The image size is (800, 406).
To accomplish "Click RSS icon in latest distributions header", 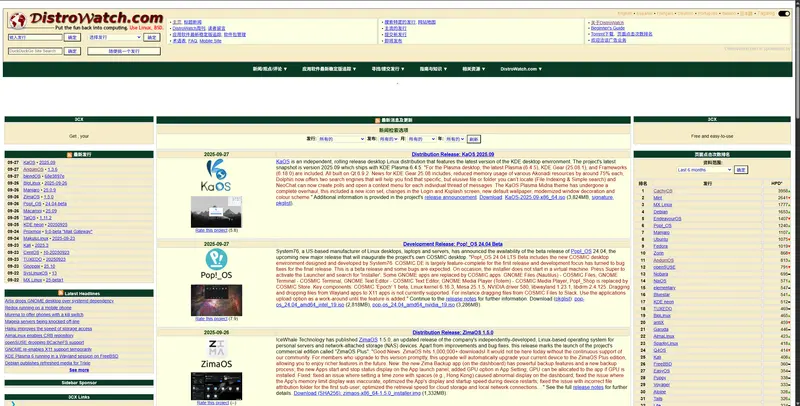I will pos(69,155).
